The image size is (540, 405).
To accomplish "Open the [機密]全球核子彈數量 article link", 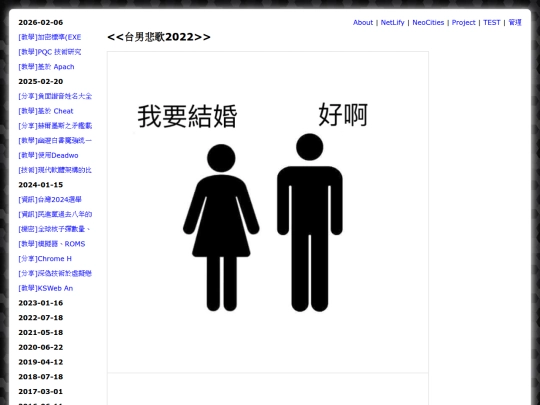I will pos(54,229).
